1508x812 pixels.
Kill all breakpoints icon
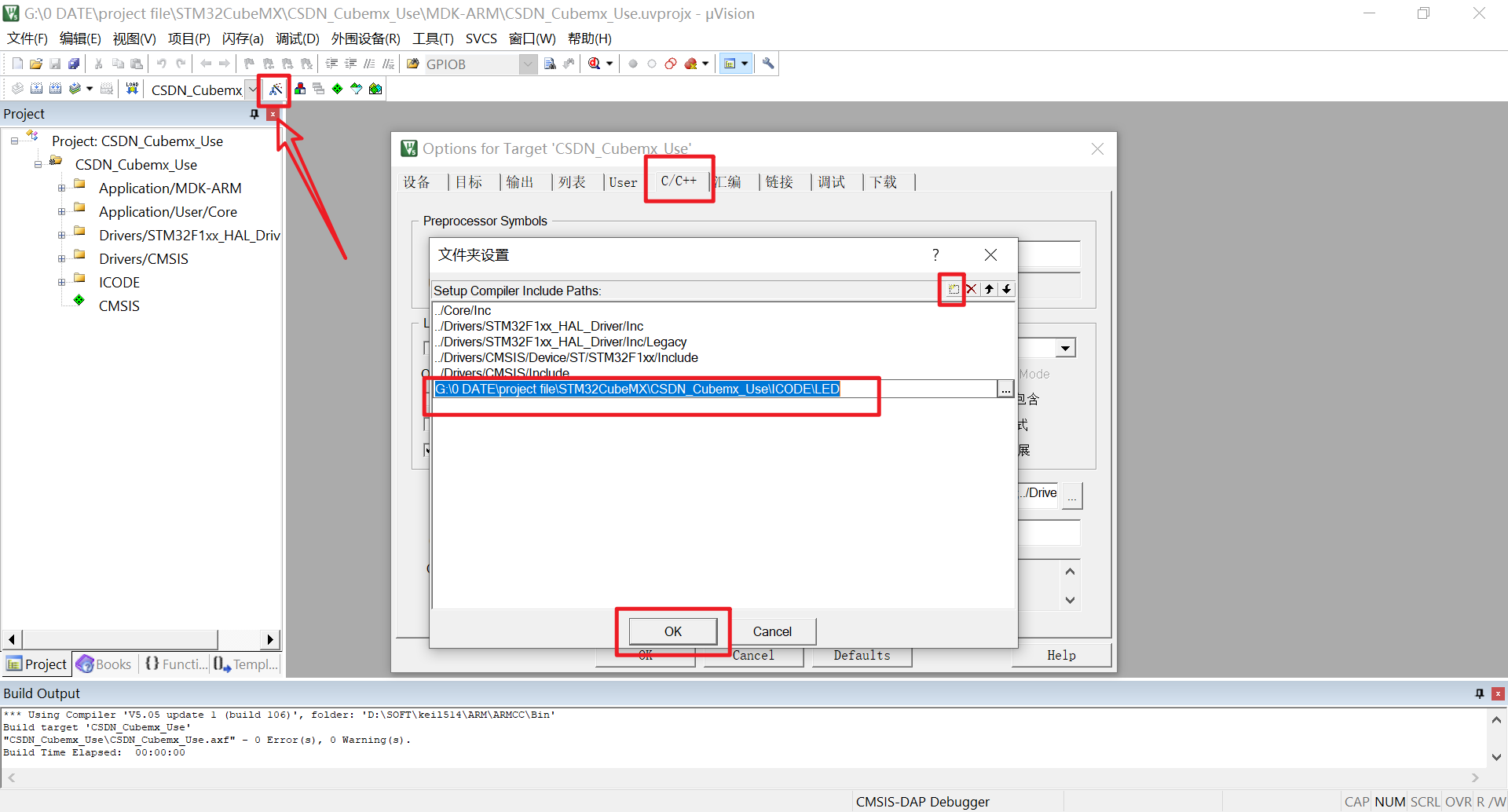tap(691, 64)
